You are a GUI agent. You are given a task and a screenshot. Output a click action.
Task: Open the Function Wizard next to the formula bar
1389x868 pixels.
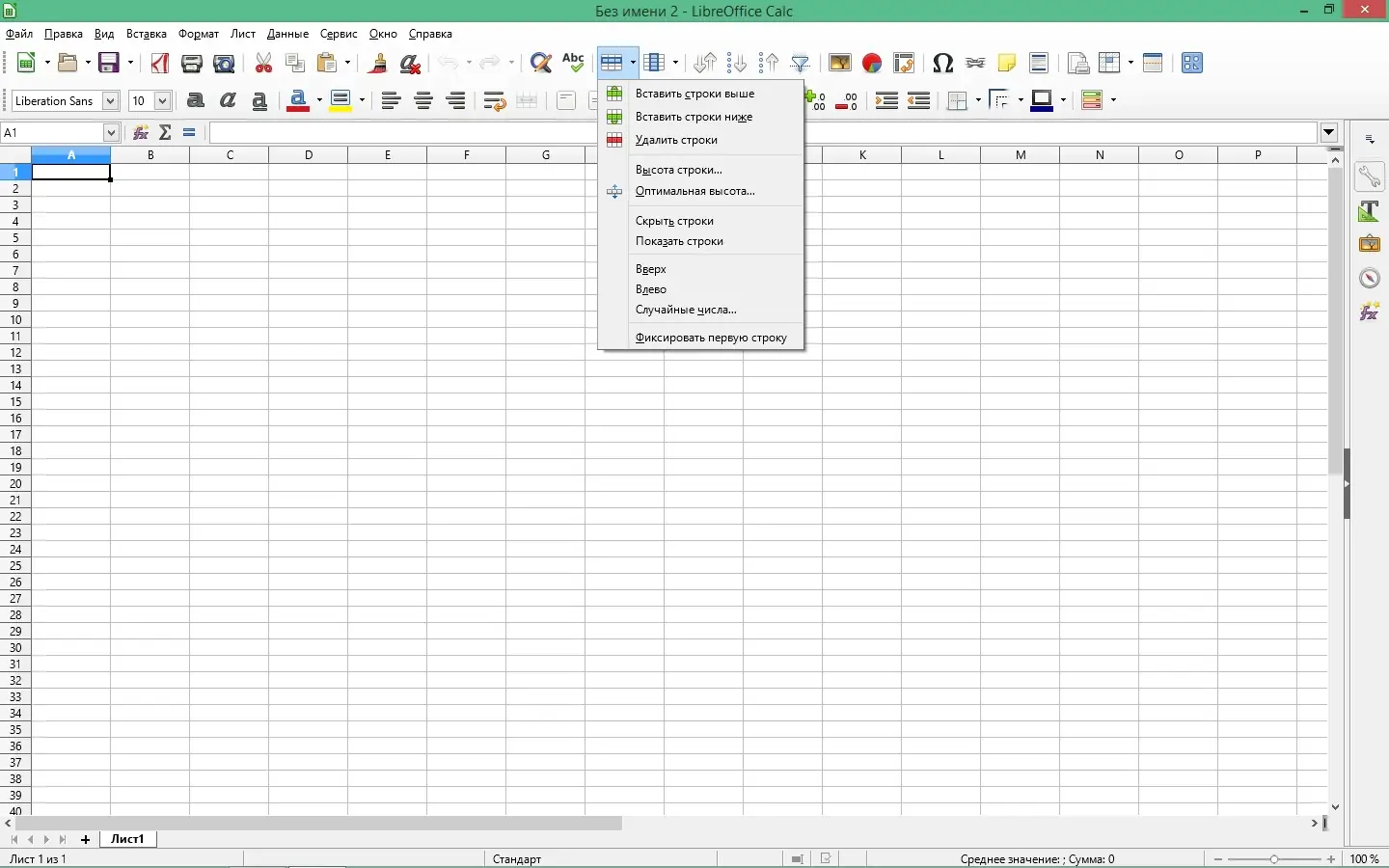[x=142, y=133]
